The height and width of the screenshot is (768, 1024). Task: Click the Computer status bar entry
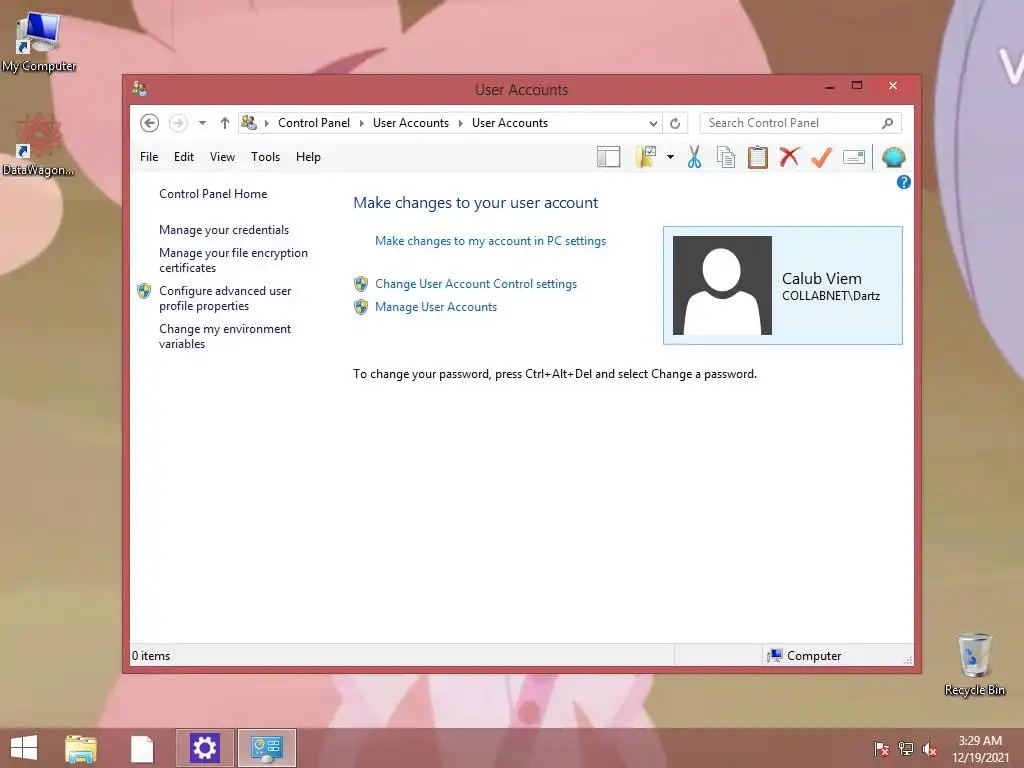coord(805,656)
